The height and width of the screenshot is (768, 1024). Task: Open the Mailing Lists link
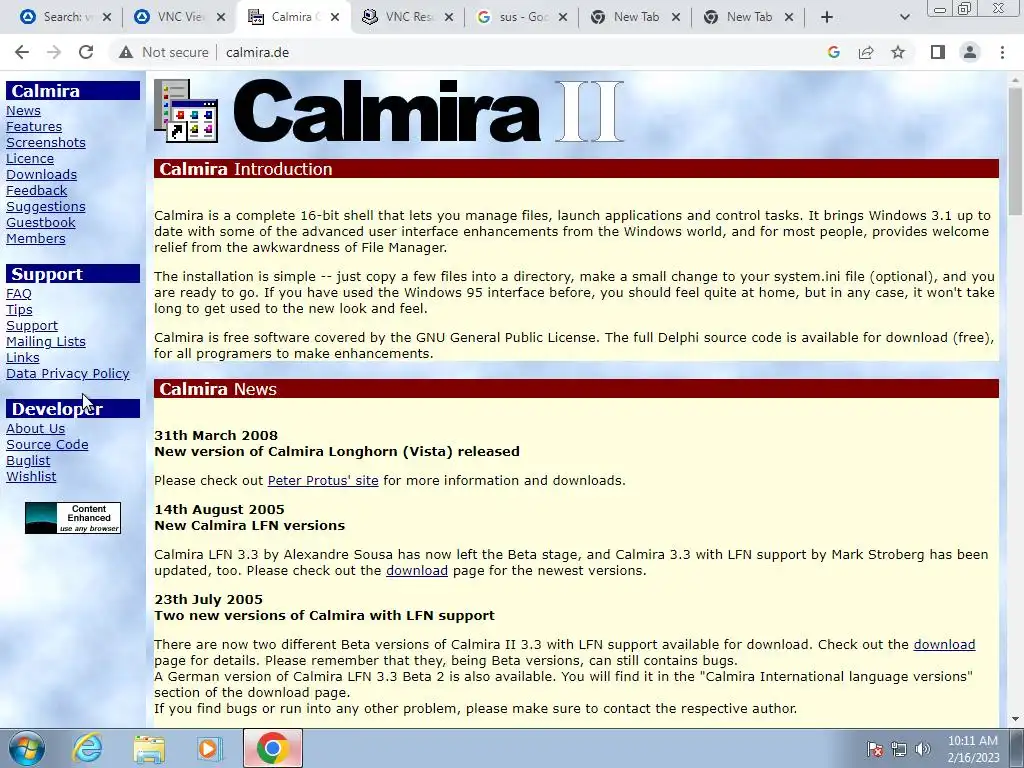pyautogui.click(x=46, y=342)
